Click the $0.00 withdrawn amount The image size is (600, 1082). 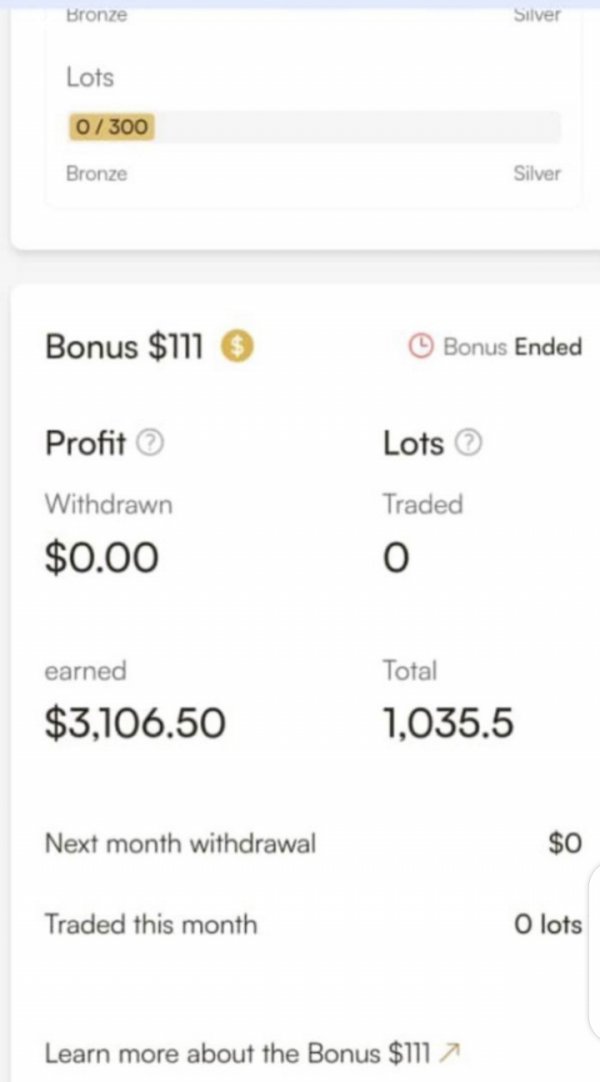pyautogui.click(x=101, y=557)
